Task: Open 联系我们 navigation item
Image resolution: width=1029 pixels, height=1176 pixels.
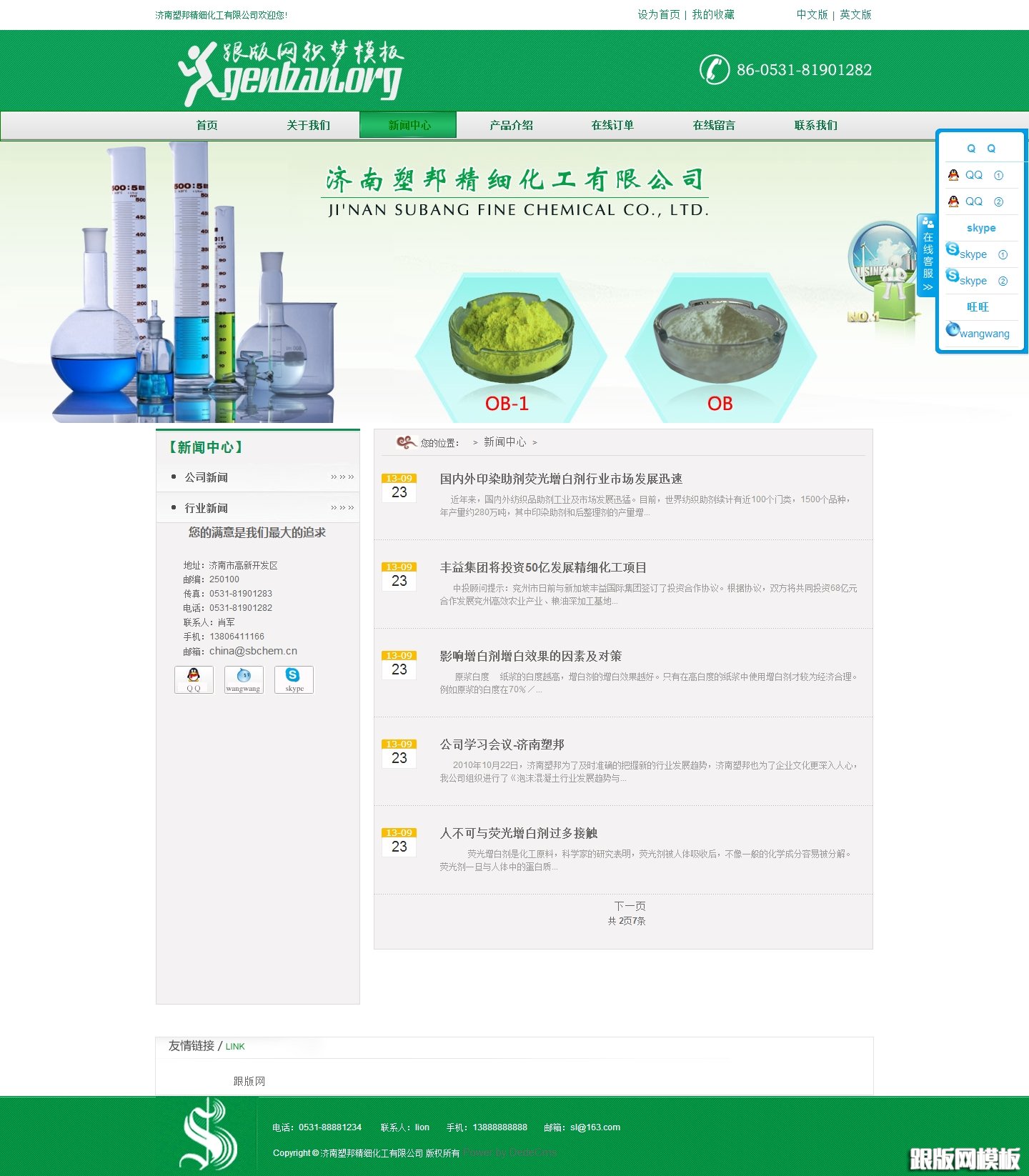Action: click(815, 125)
